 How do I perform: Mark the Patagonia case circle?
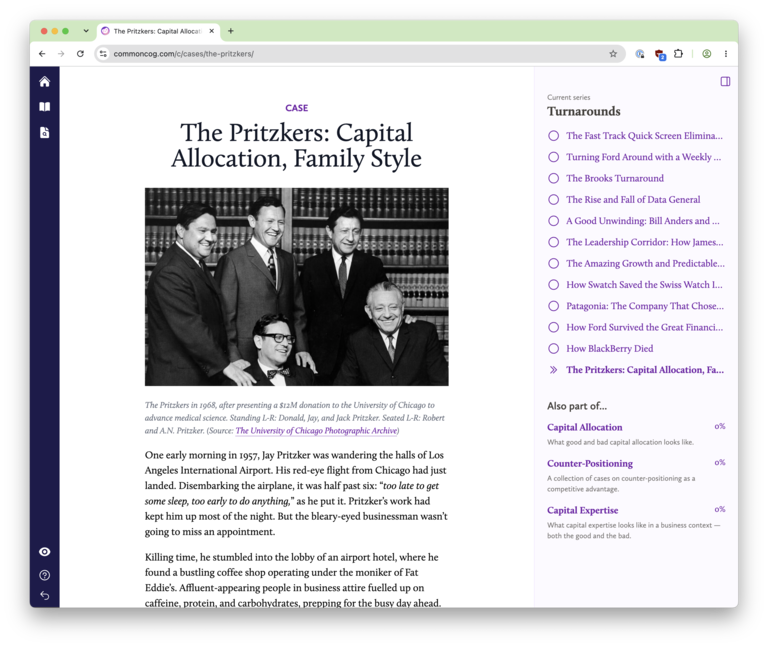(x=553, y=306)
